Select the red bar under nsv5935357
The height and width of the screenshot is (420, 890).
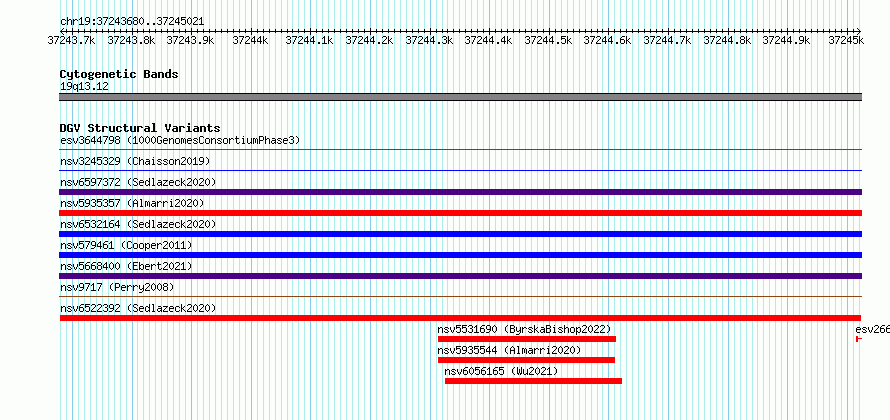tap(460, 213)
